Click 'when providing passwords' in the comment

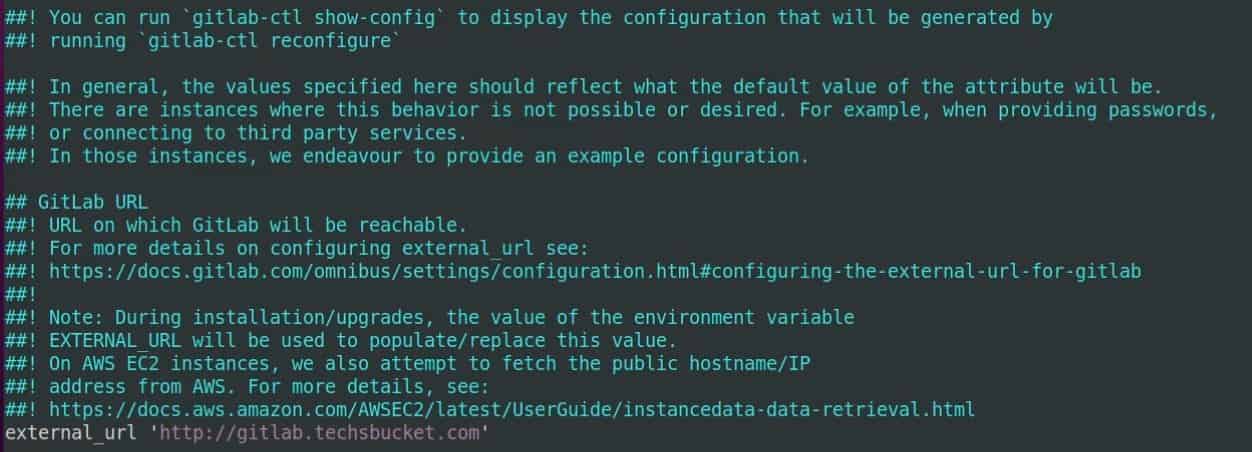(x=1081, y=110)
